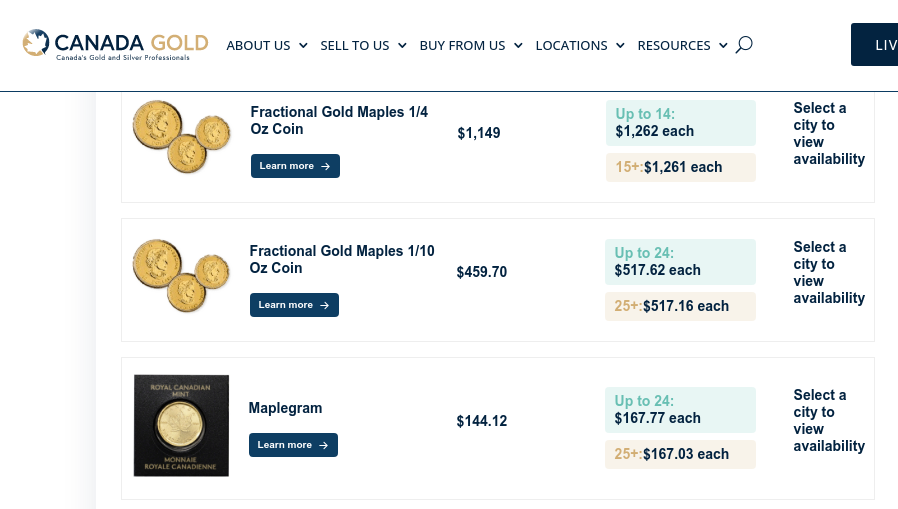This screenshot has height=509, width=898.
Task: Click Learn more for 1/4 Oz Coin
Action: coord(295,166)
